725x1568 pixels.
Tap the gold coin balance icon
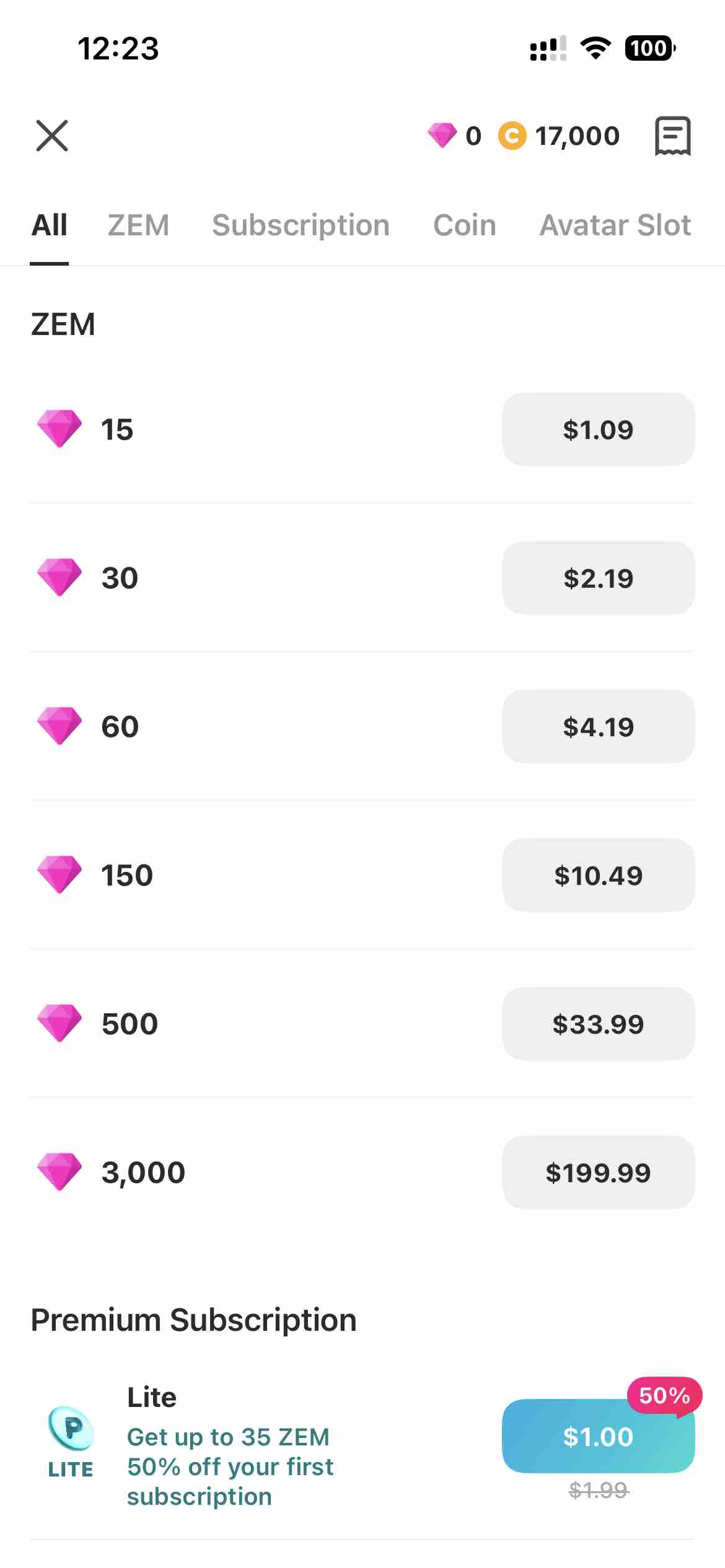click(512, 136)
